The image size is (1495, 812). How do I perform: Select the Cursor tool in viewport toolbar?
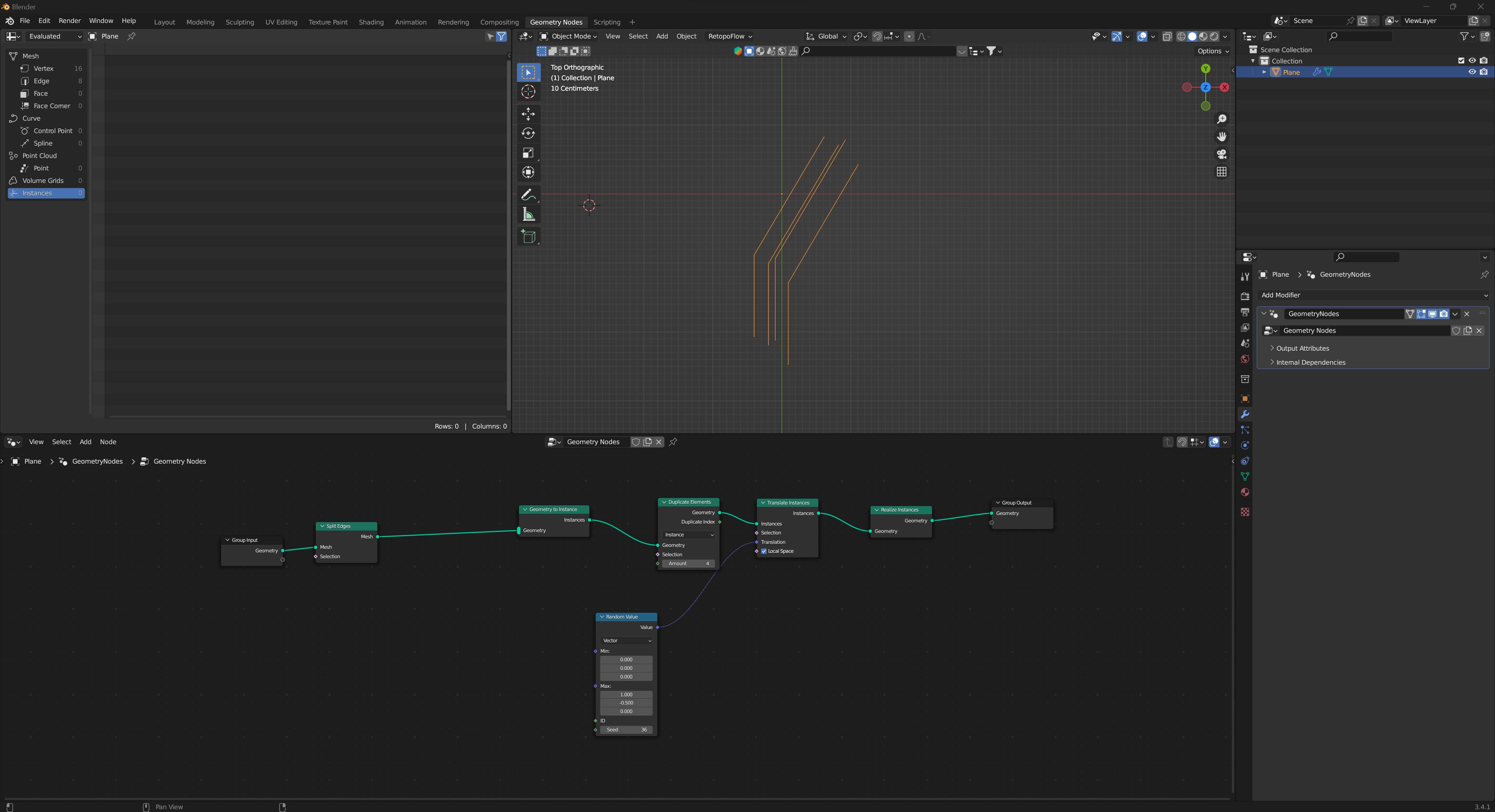(528, 92)
